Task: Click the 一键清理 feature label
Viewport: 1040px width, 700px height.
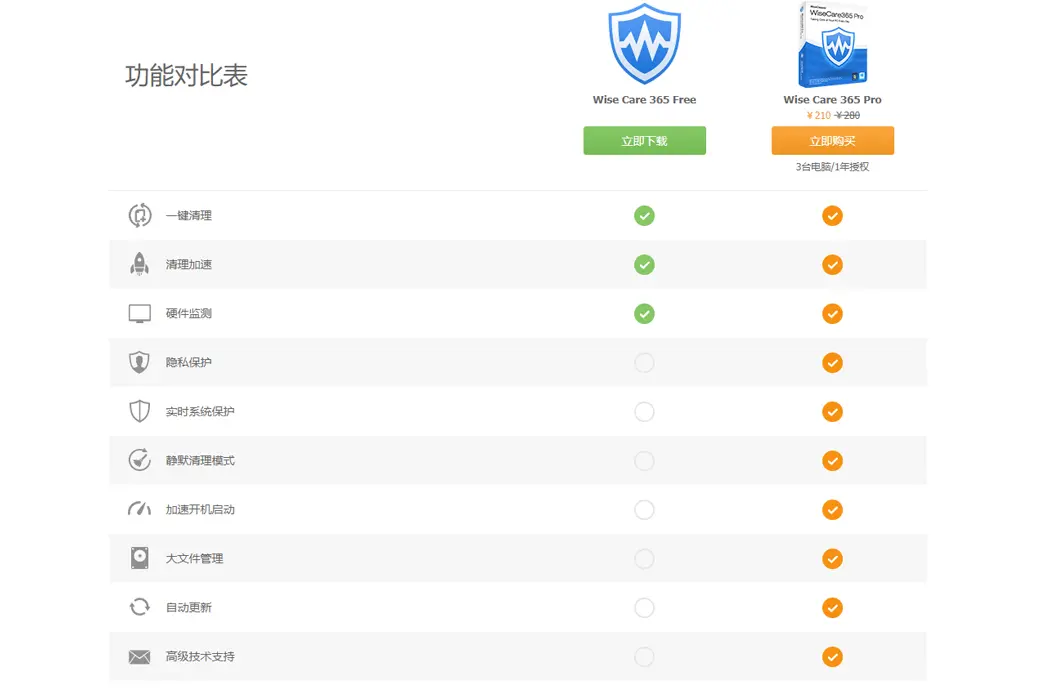Action: [x=189, y=216]
